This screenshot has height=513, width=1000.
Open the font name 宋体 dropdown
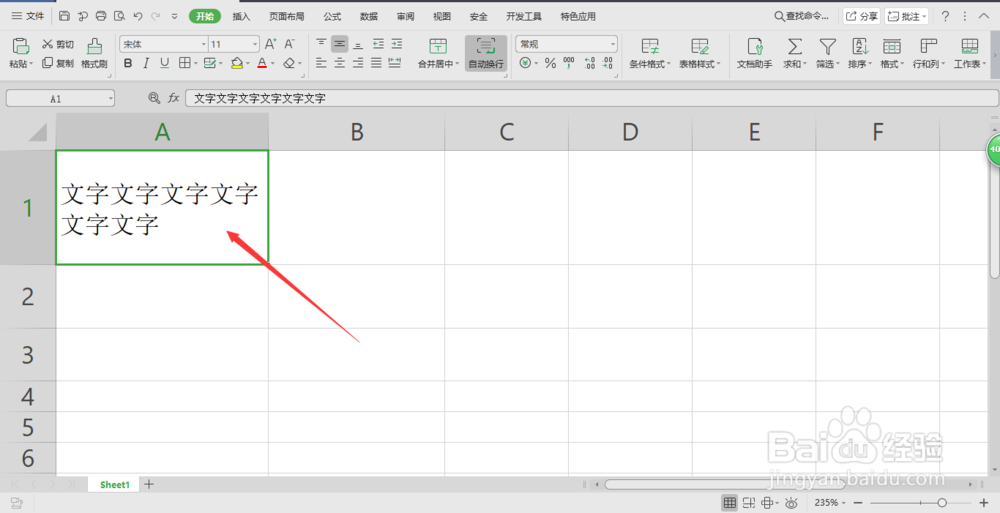204,44
